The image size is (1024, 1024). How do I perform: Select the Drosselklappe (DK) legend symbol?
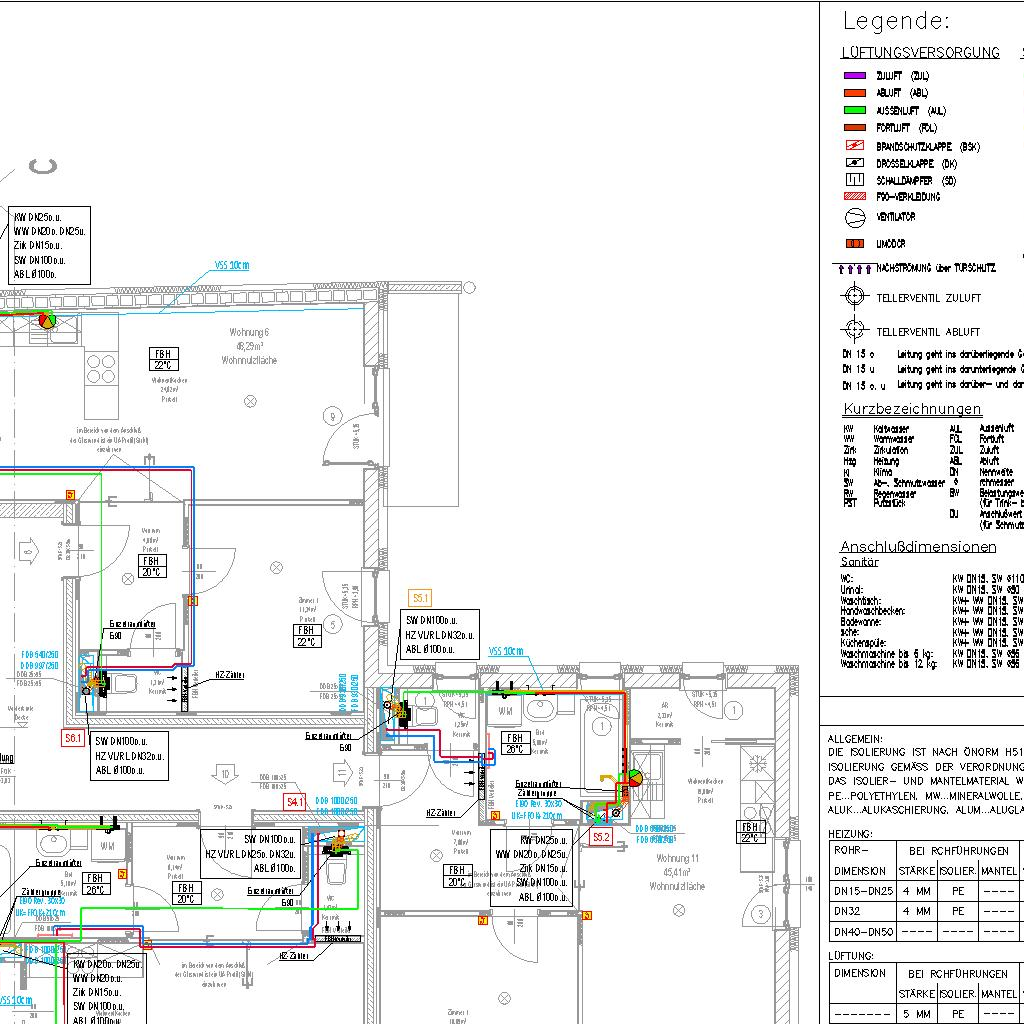[854, 163]
